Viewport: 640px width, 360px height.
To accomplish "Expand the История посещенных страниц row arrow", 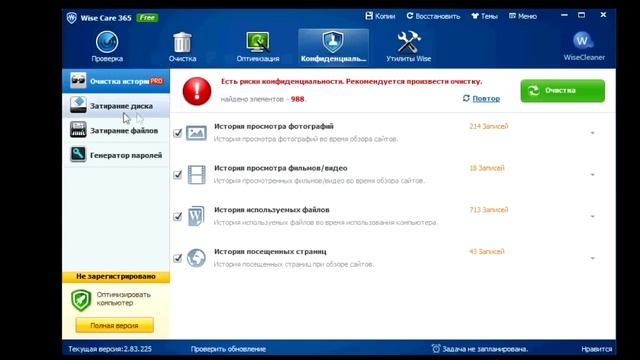I will coord(592,258).
